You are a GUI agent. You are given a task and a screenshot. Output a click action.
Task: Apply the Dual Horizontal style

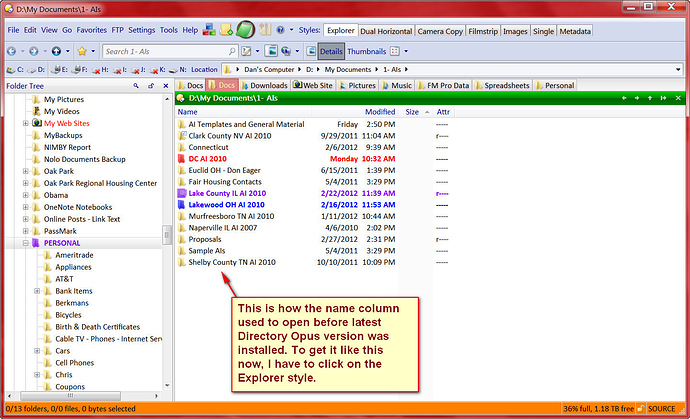386,31
